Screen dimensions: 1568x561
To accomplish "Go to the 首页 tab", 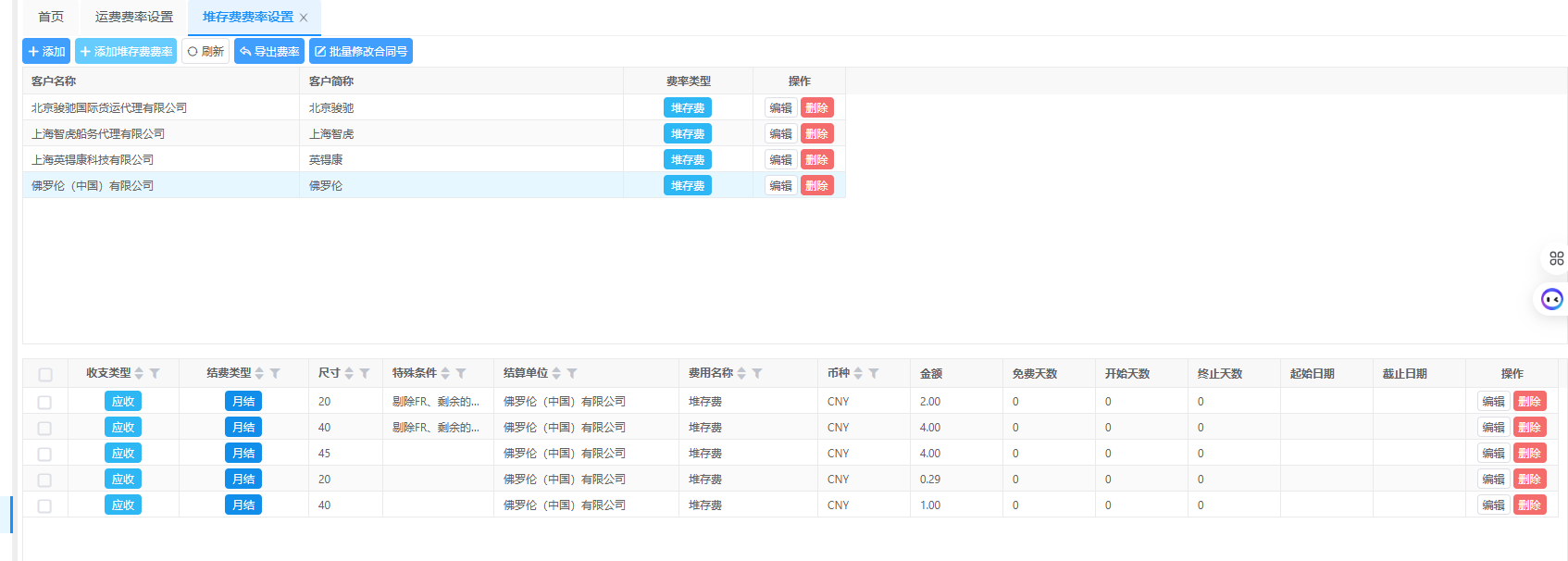I will (51, 17).
